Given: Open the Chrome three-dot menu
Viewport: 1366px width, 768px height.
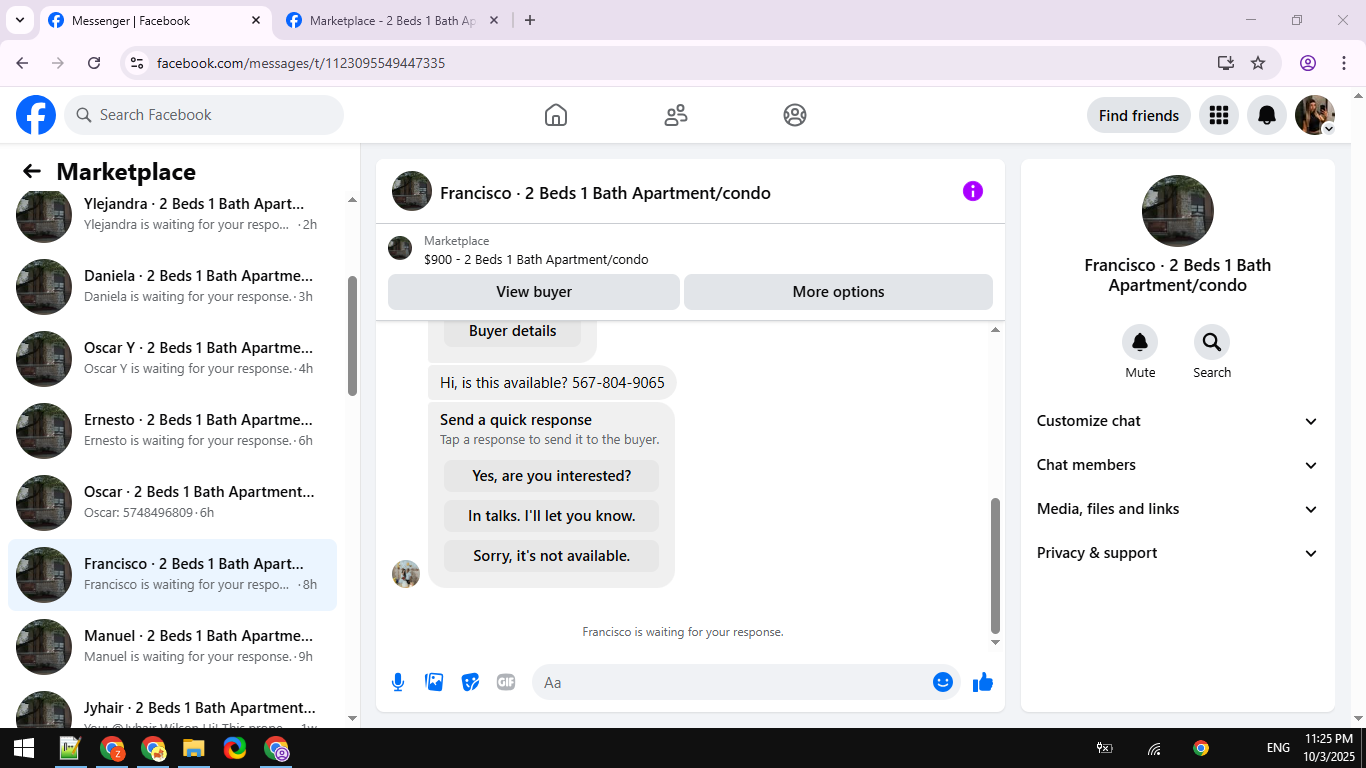Looking at the screenshot, I should [x=1344, y=63].
